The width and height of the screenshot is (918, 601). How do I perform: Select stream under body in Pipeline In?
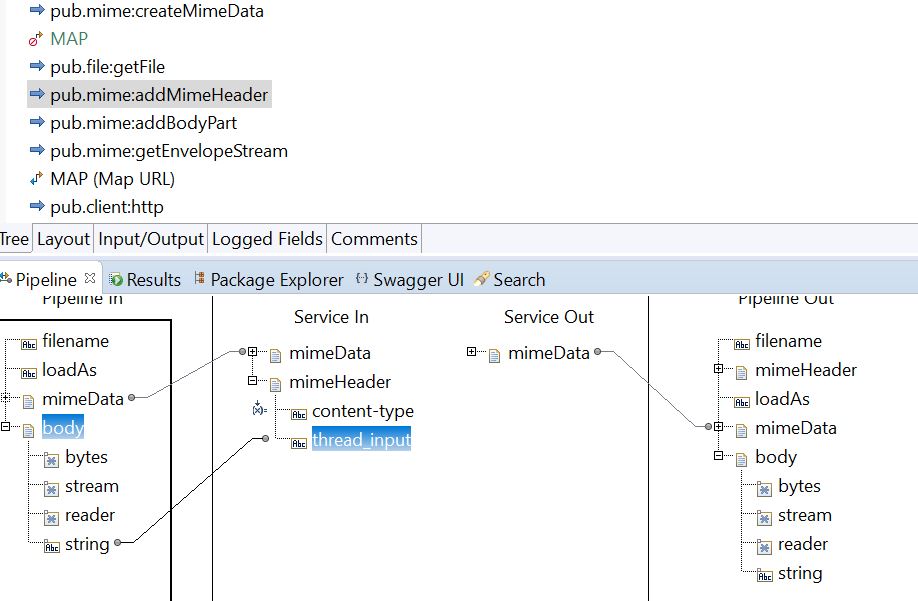pyautogui.click(x=92, y=486)
